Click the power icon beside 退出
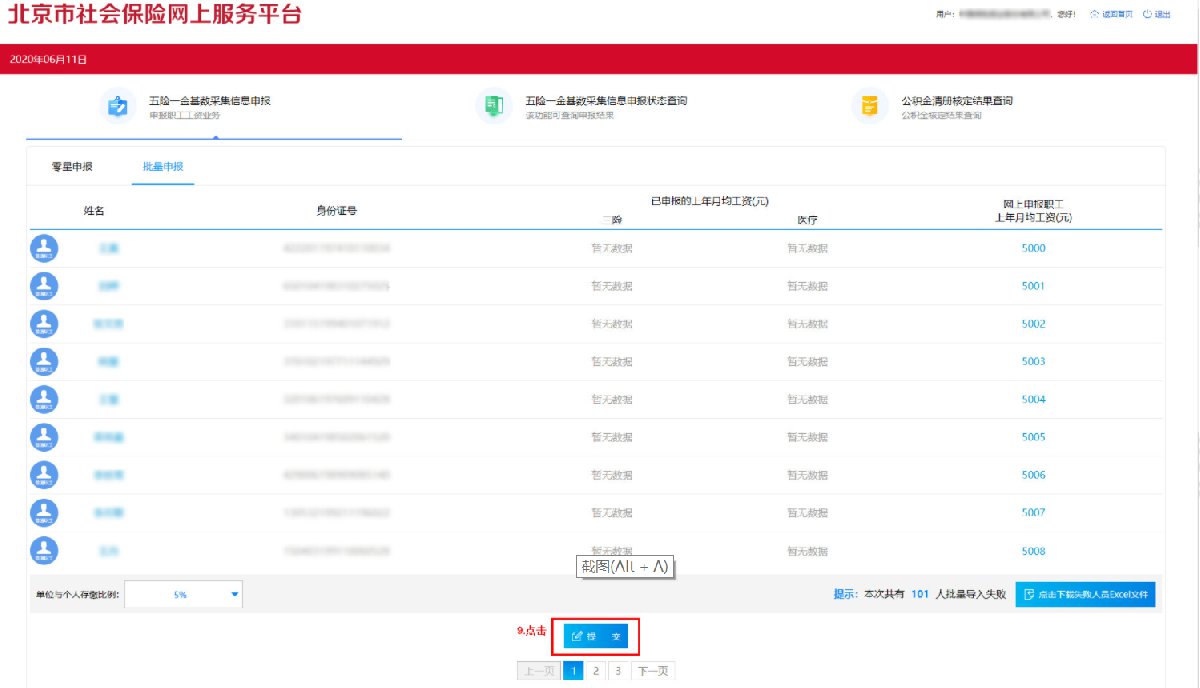Viewport: 1200px width, 688px height. click(x=1148, y=15)
